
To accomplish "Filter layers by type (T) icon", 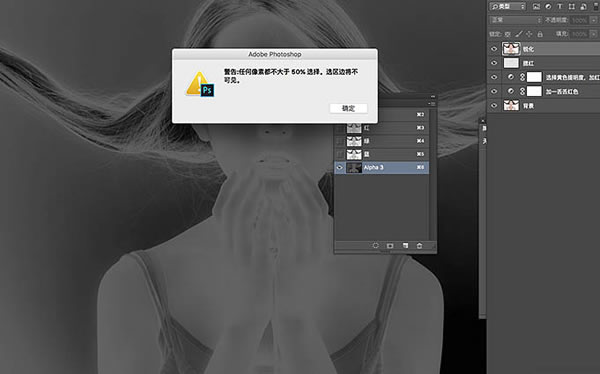I will (x=560, y=7).
